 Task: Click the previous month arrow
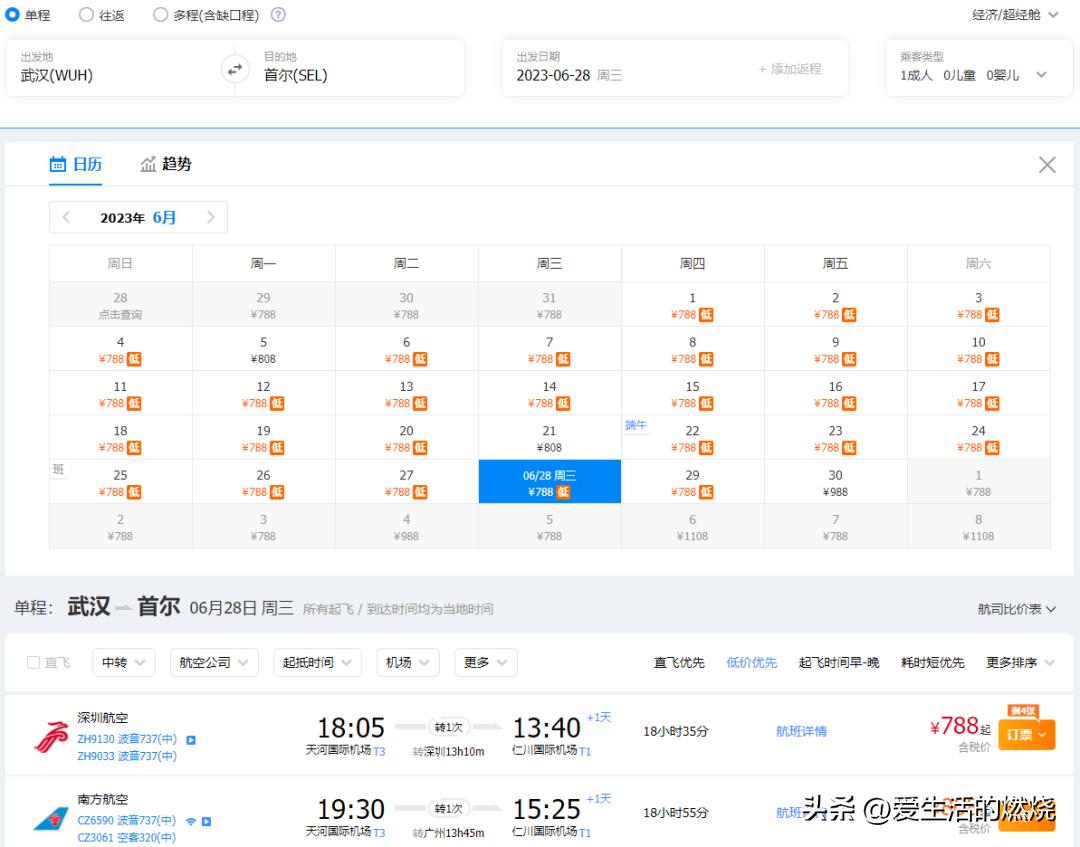[x=67, y=217]
